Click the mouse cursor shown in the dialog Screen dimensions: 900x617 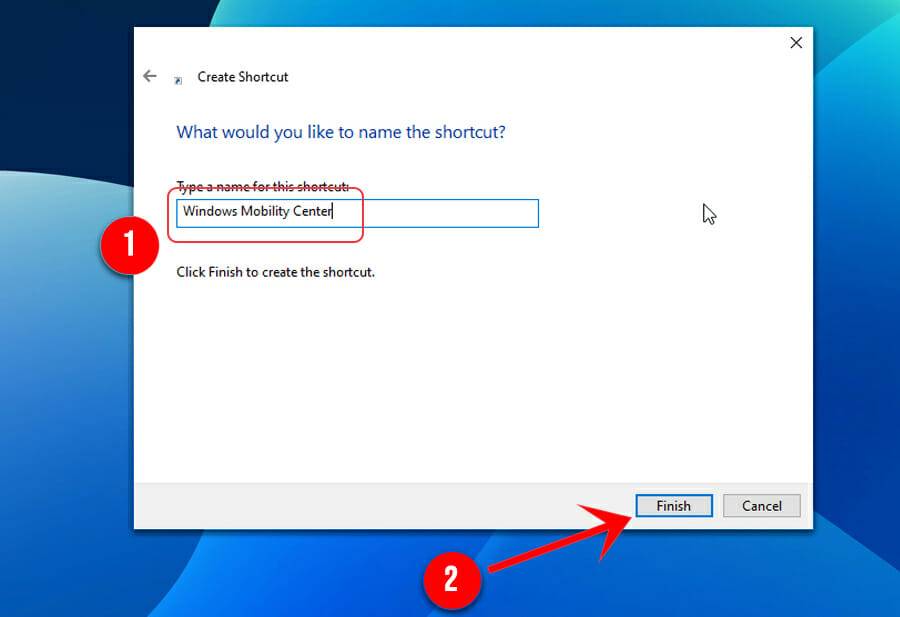[709, 213]
